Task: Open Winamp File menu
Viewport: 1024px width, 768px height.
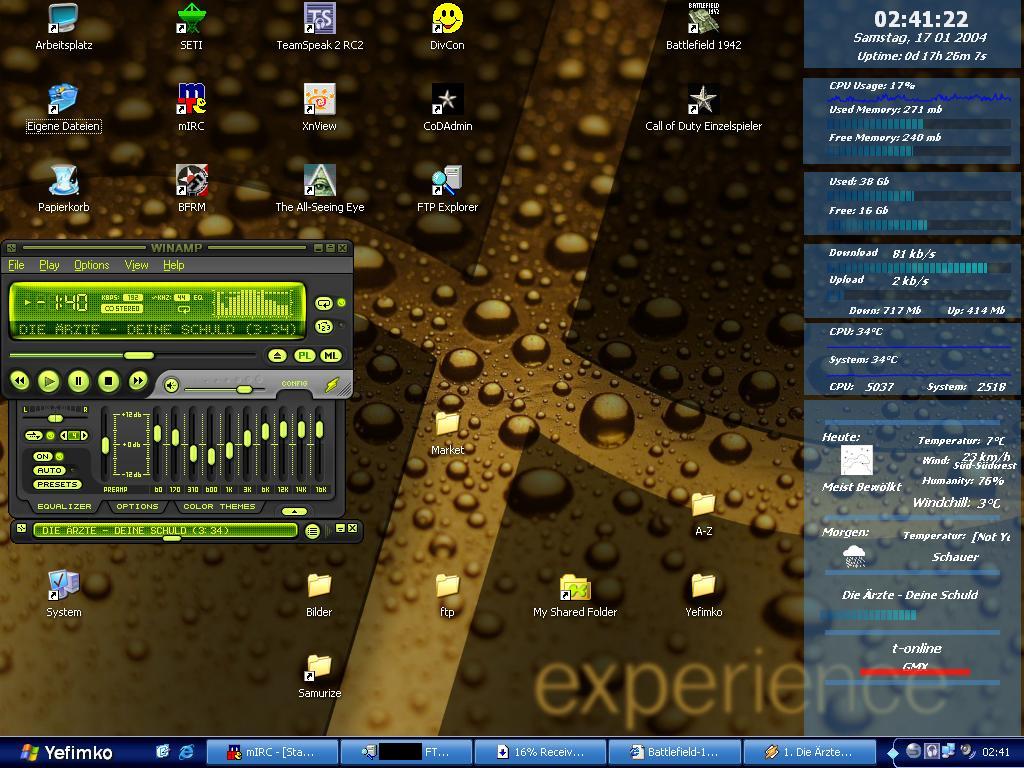Action: tap(16, 265)
